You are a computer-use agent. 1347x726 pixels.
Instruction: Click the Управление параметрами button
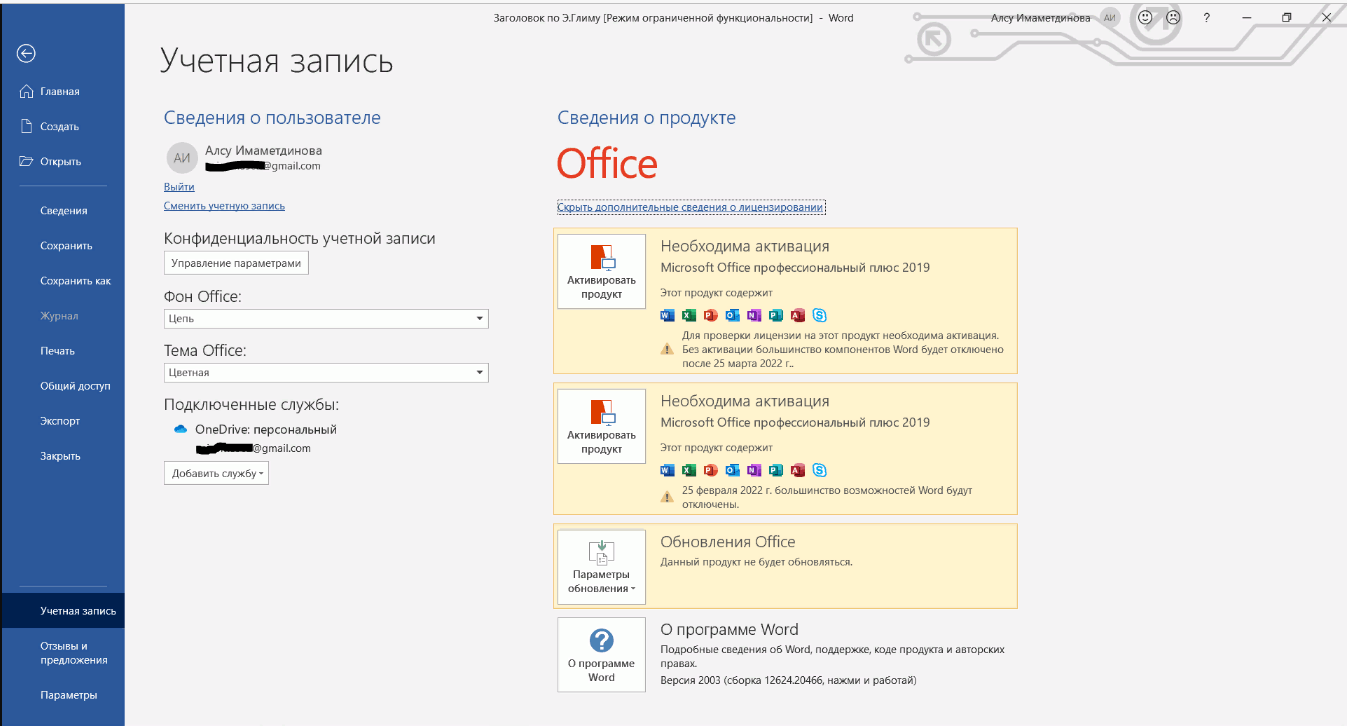[x=236, y=263]
